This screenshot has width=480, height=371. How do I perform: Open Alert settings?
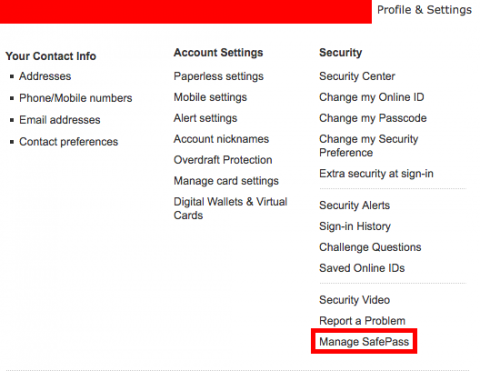pyautogui.click(x=205, y=118)
